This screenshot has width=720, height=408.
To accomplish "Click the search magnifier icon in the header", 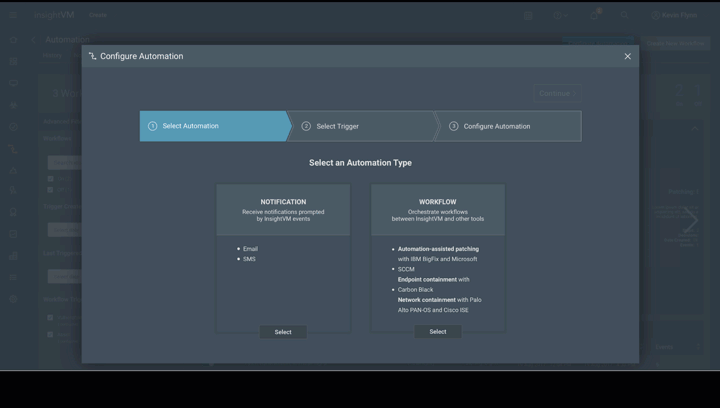I will click(624, 15).
